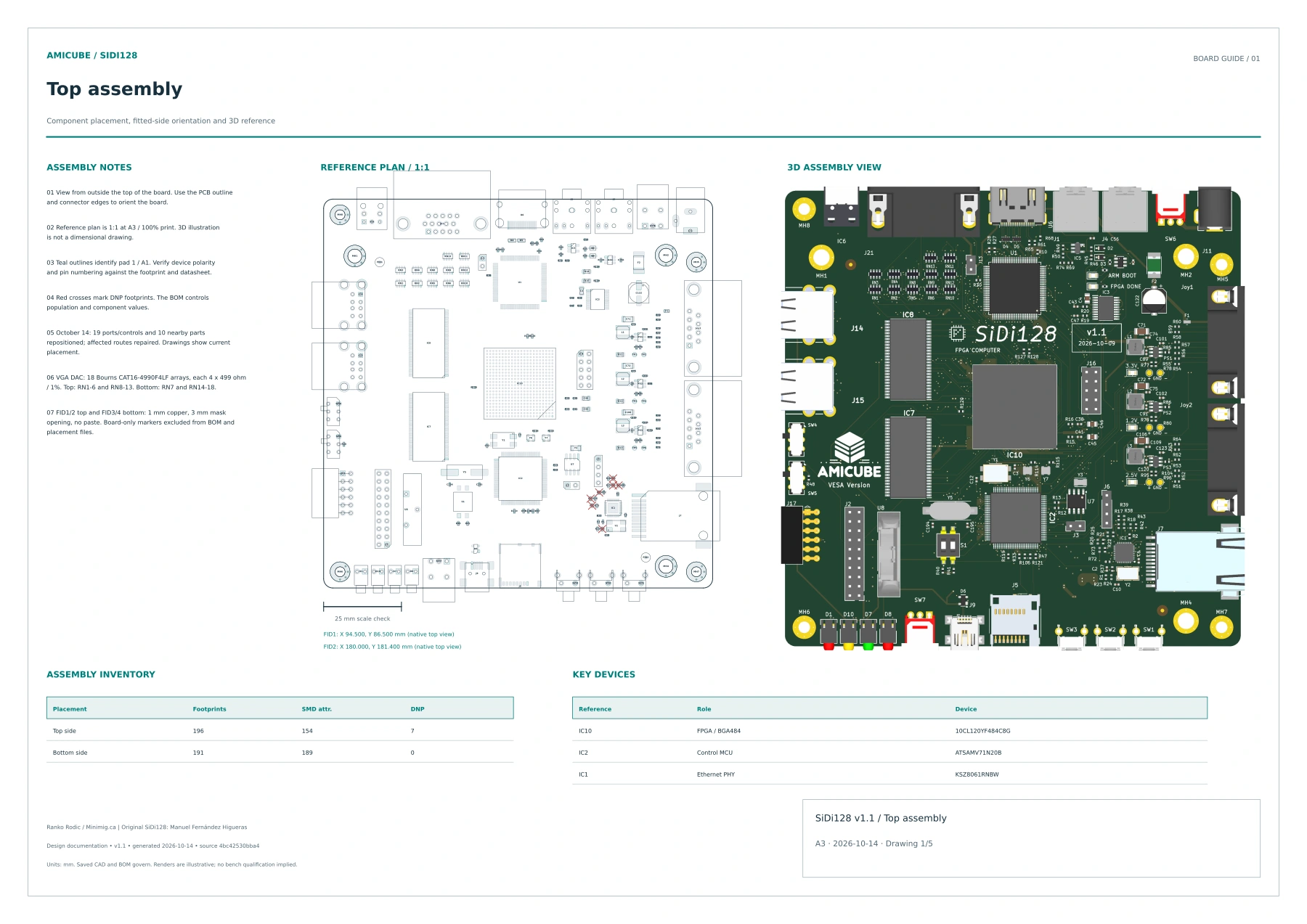Screen dimensions: 1307x924
Task: Click the '3D ASSEMBLY VIEW' heading
Action: pos(834,168)
